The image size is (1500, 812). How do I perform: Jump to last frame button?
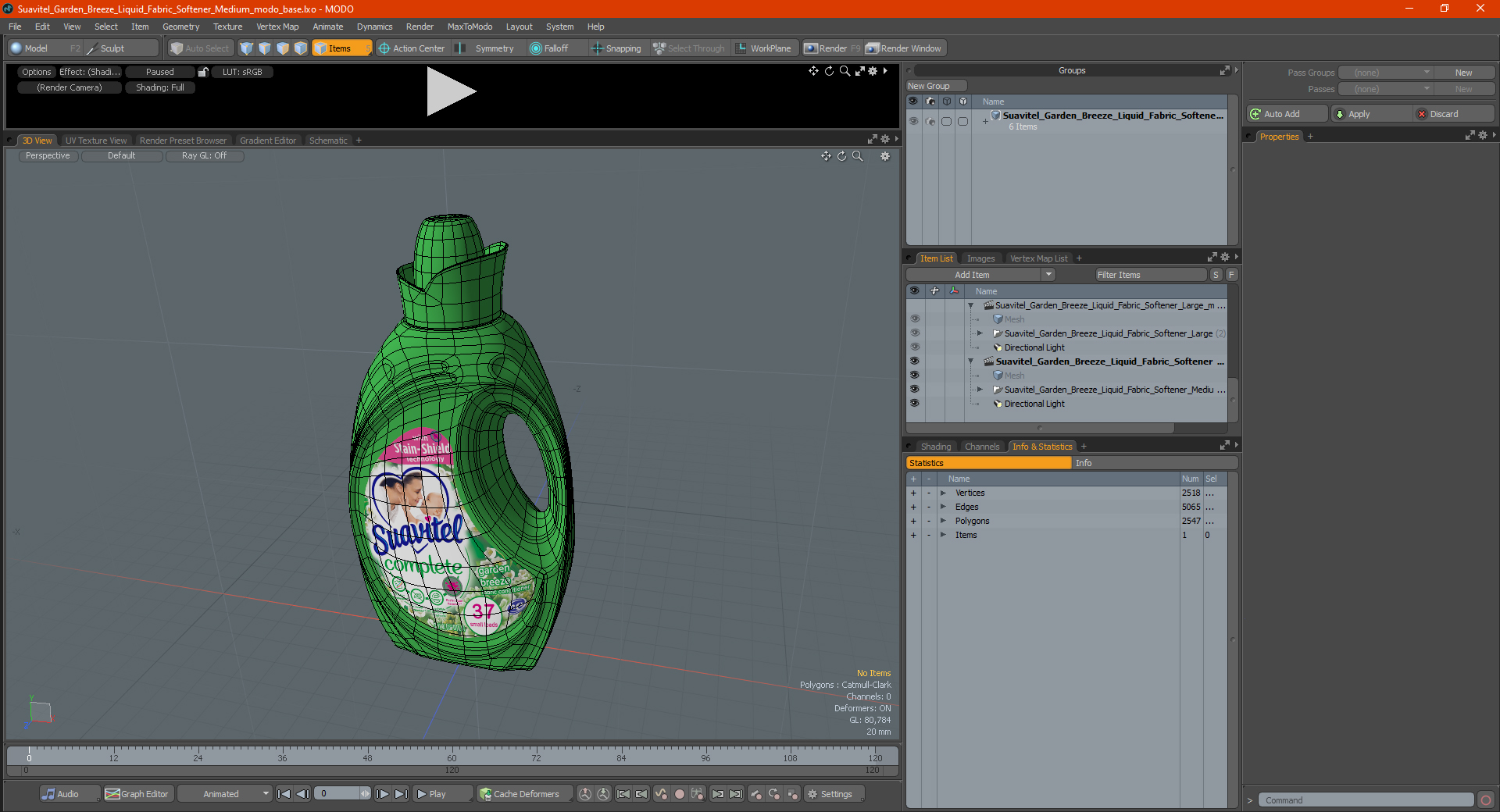point(401,794)
